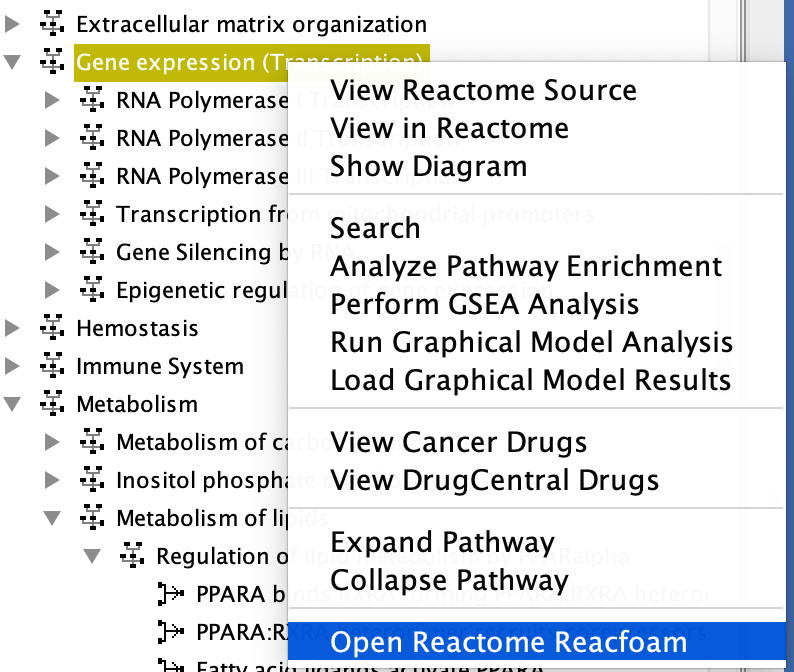
Task: Select Hemostasis tree row
Action: (x=137, y=328)
